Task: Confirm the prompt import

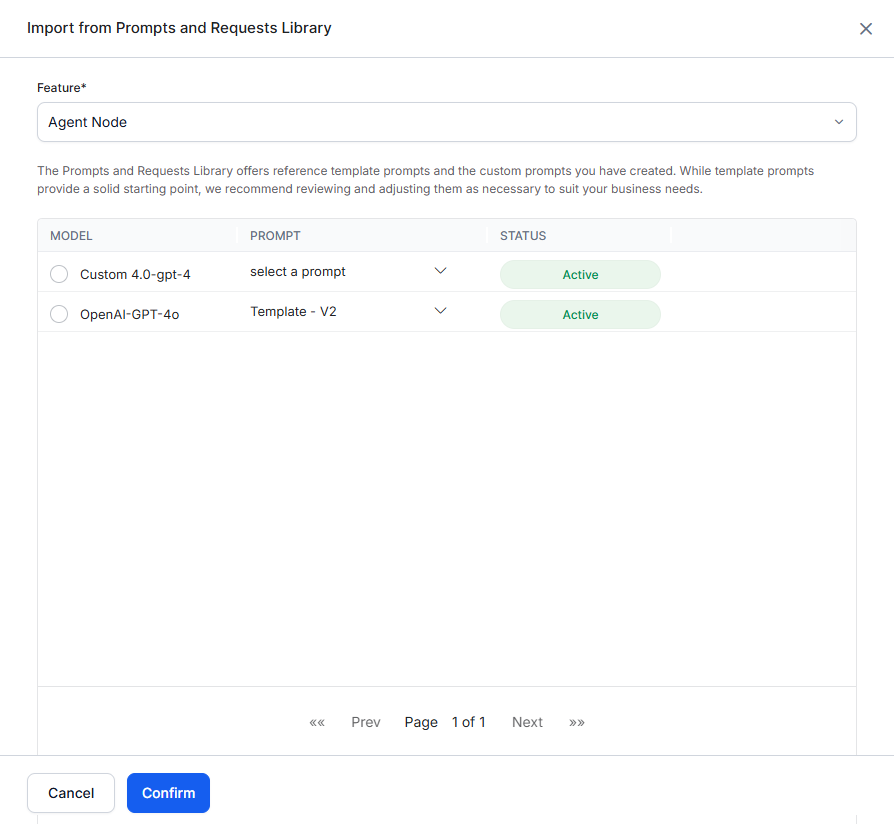Action: click(x=168, y=793)
